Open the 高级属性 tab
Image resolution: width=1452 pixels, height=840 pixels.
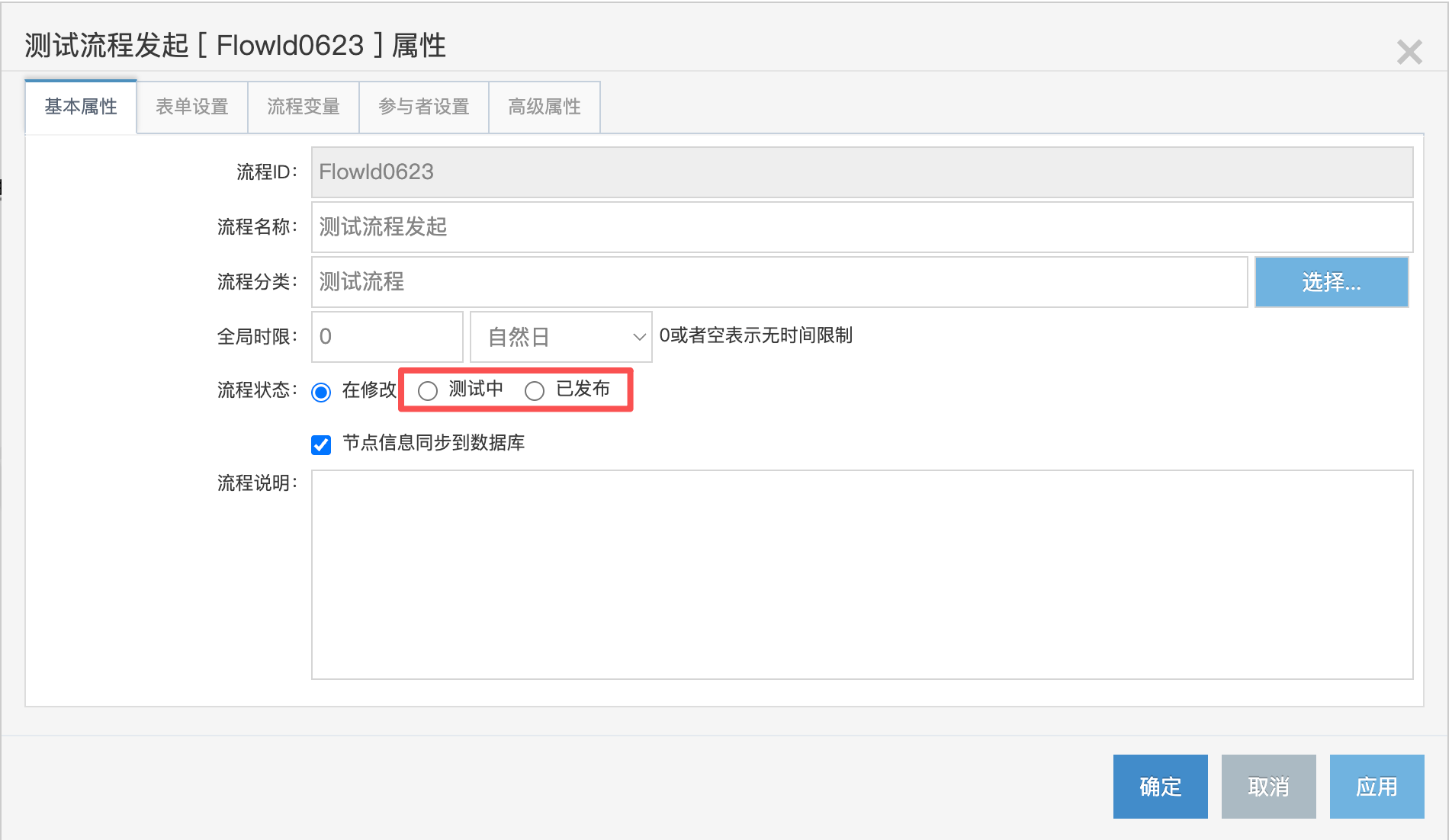(x=544, y=107)
